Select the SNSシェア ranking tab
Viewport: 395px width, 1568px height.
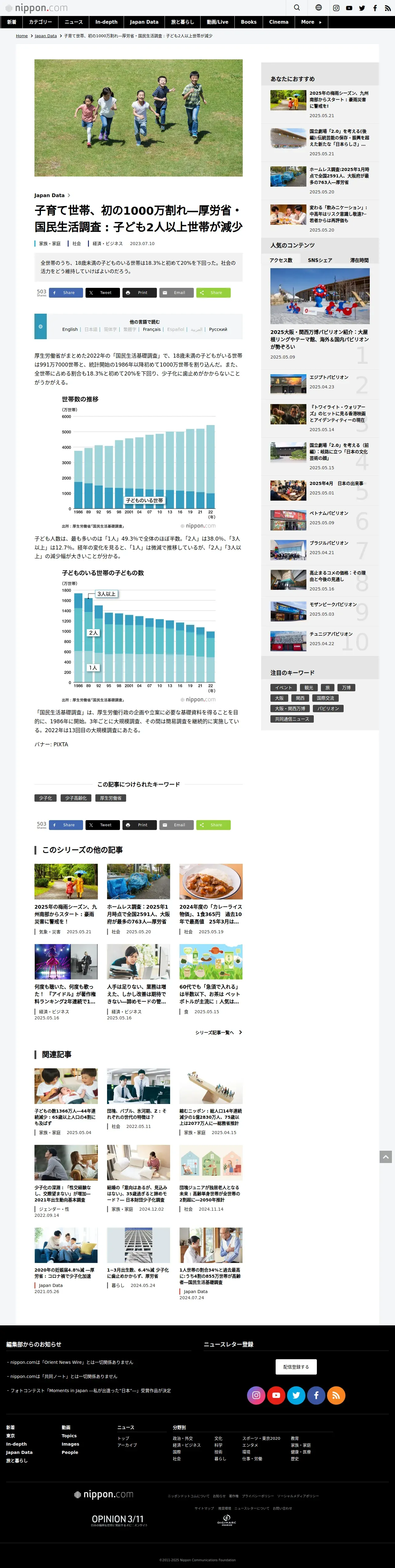(x=320, y=260)
